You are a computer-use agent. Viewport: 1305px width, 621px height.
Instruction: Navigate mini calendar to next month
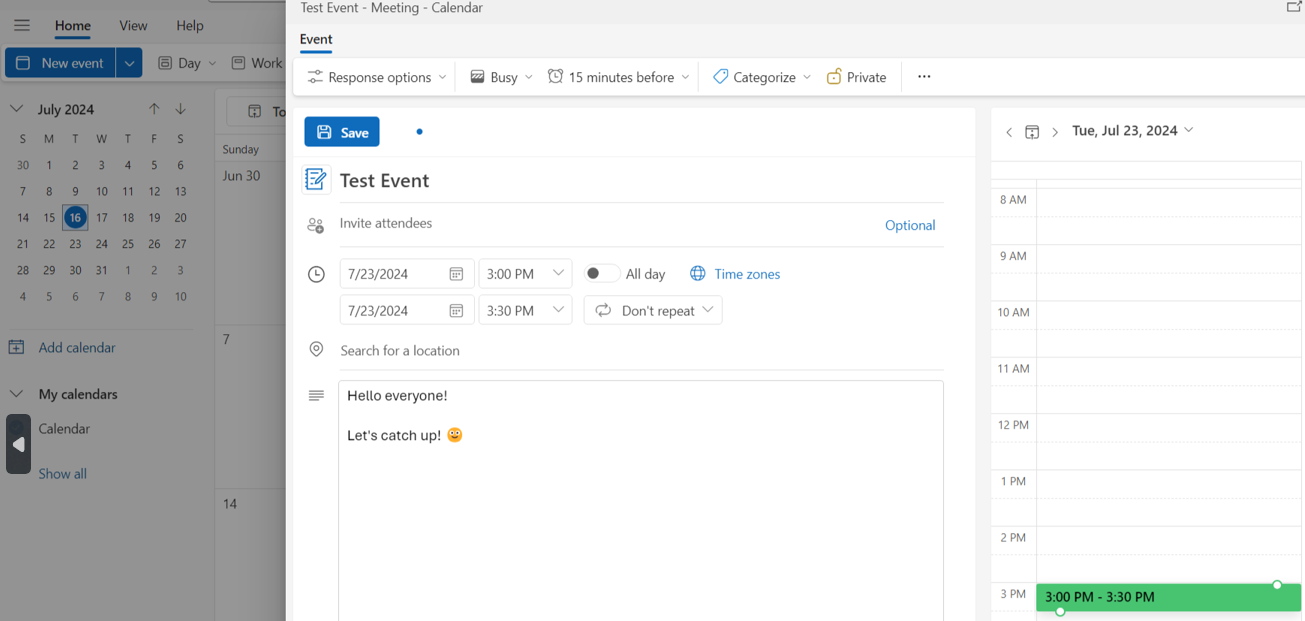tap(180, 109)
